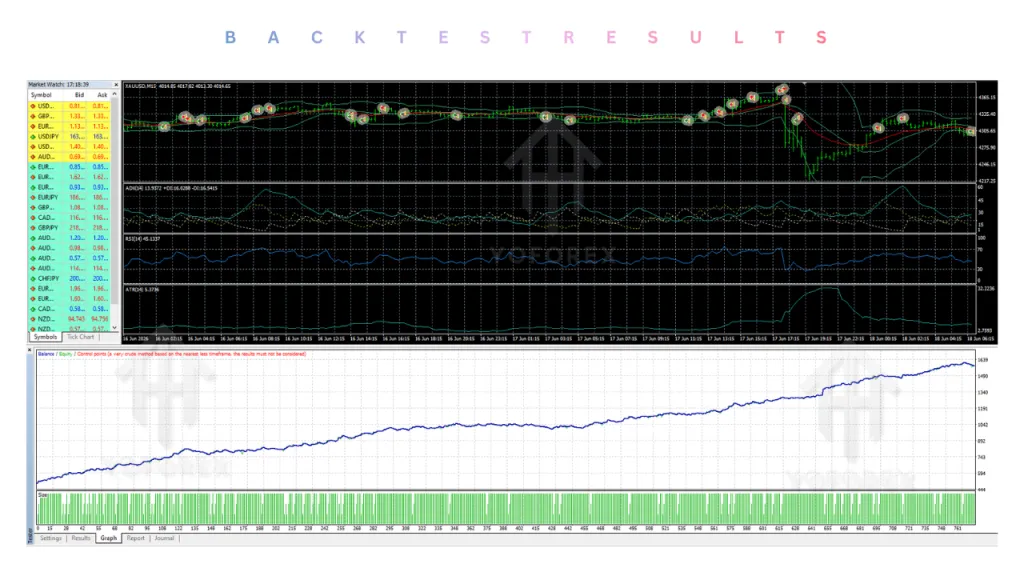1024x576 pixels.
Task: Click the 218 bid value of GBPJPY
Action: pos(77,228)
